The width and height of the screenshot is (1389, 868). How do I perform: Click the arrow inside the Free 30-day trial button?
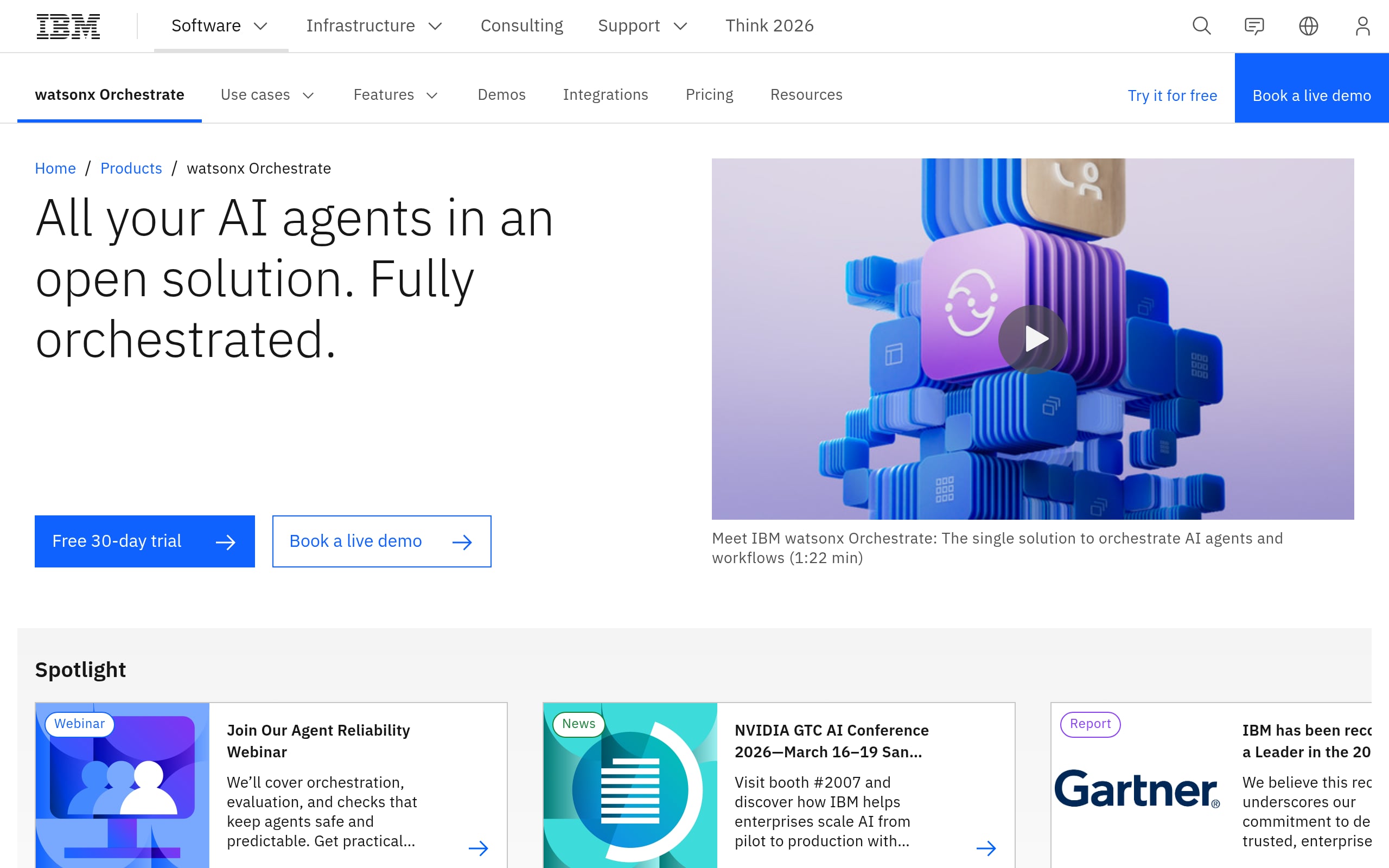[226, 541]
